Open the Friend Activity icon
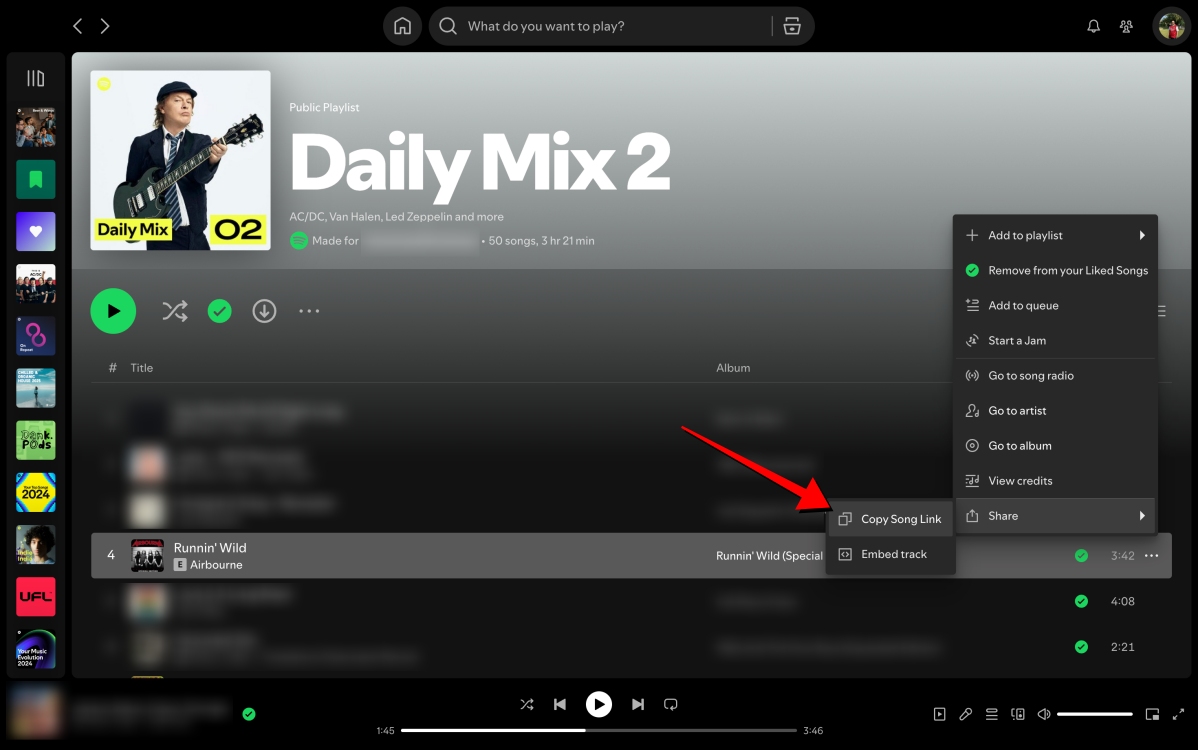The image size is (1198, 750). (x=1126, y=26)
